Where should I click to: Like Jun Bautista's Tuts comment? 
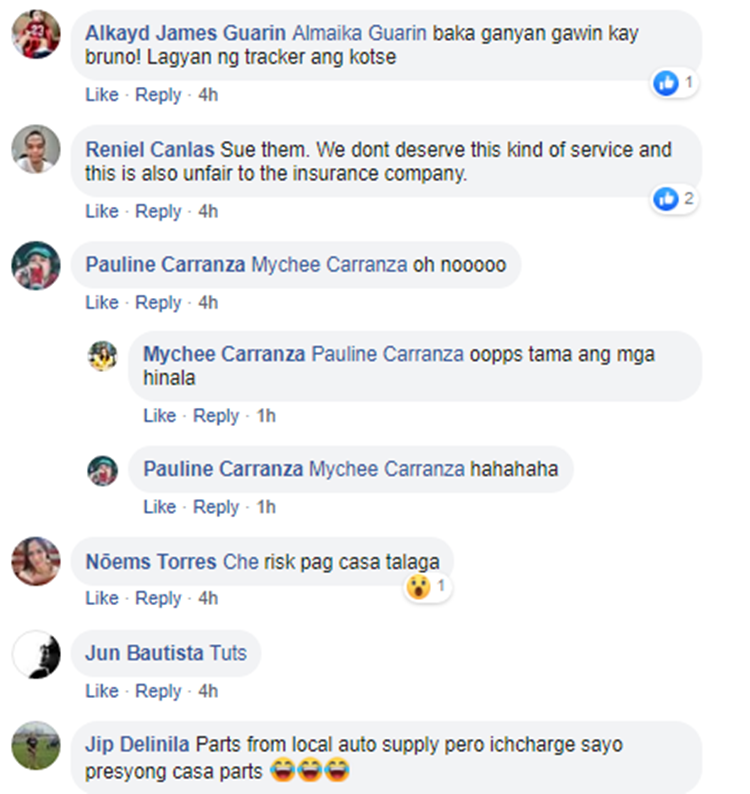click(x=102, y=691)
